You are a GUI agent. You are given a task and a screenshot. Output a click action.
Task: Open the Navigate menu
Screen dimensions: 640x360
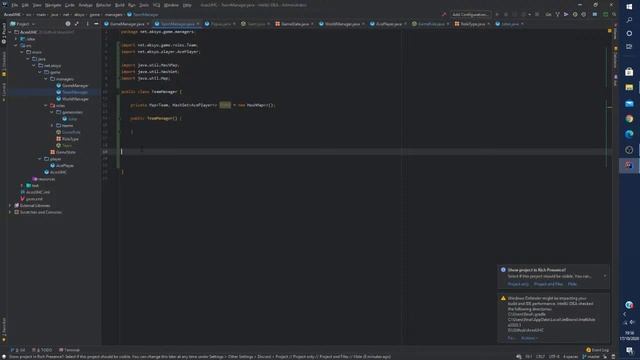(x=53, y=5)
